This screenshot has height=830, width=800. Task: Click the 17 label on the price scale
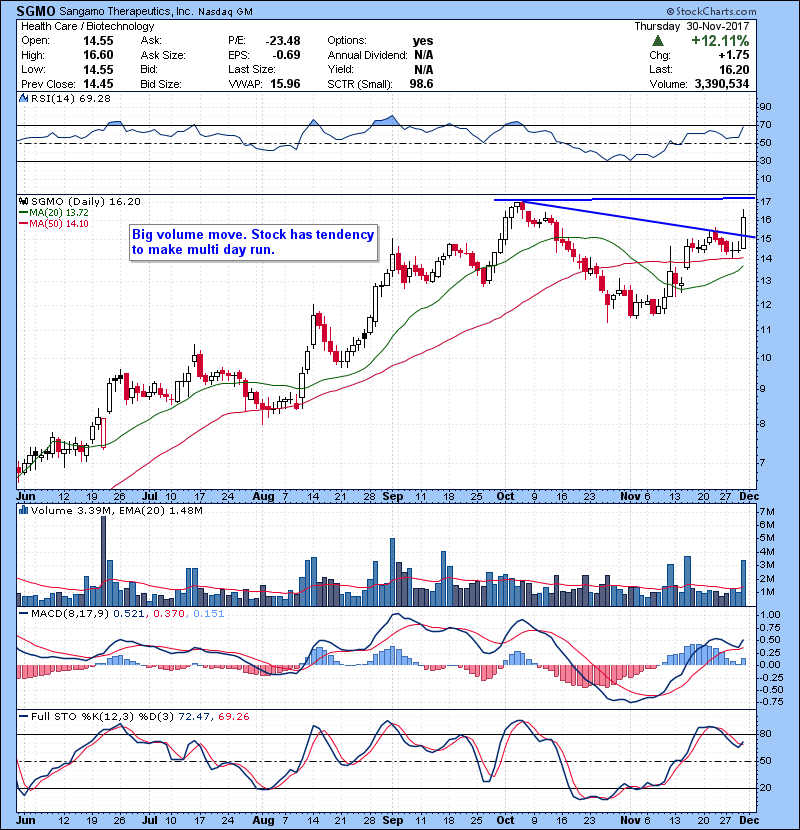(x=765, y=202)
